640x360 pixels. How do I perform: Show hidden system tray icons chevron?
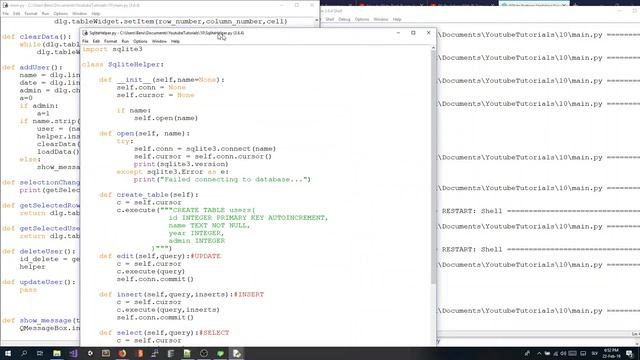click(x=539, y=353)
